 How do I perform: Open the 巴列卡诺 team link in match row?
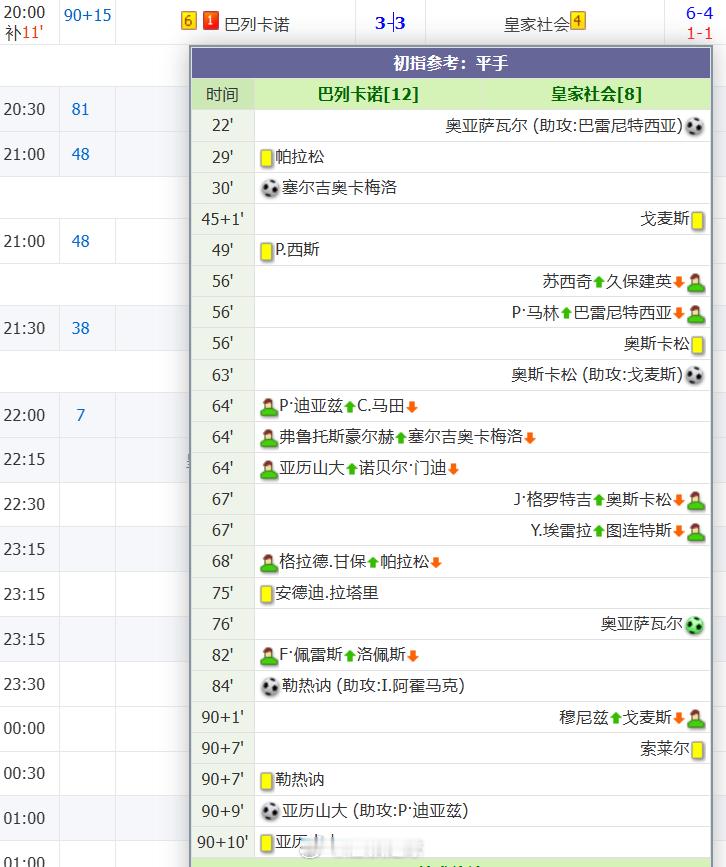(x=257, y=24)
